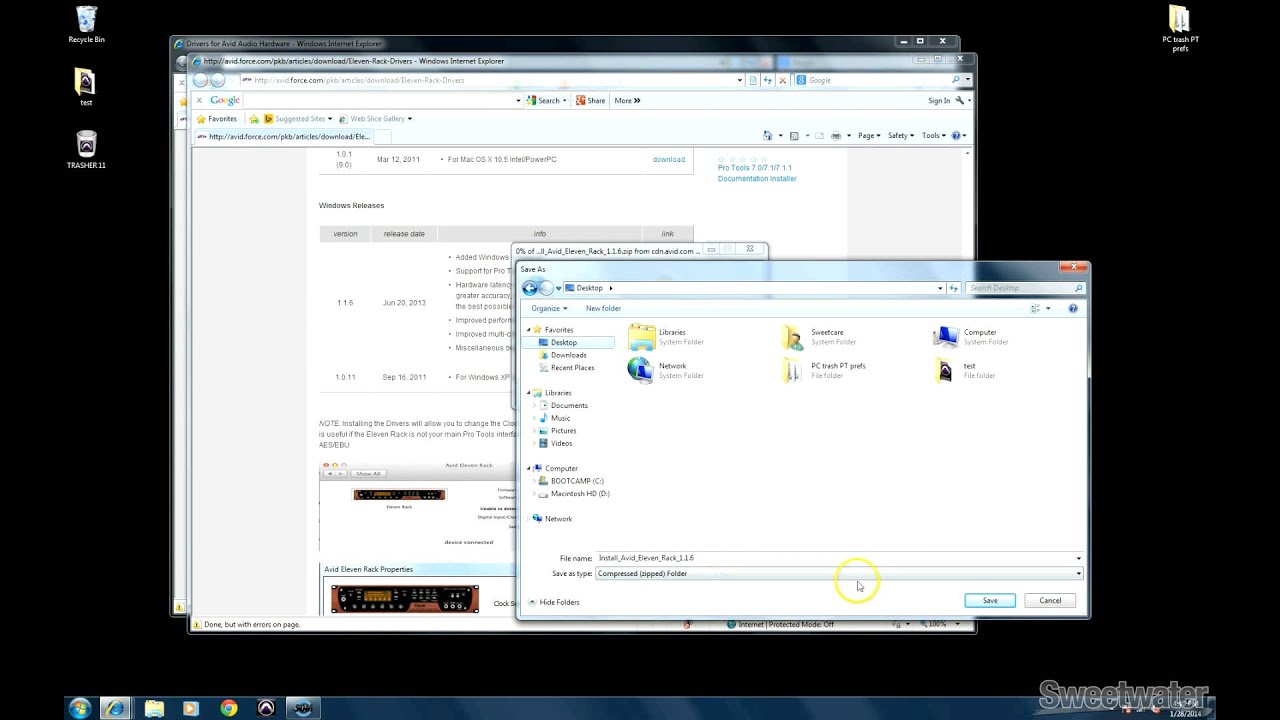Select BOOTCAMP (C:) drive

tap(577, 481)
